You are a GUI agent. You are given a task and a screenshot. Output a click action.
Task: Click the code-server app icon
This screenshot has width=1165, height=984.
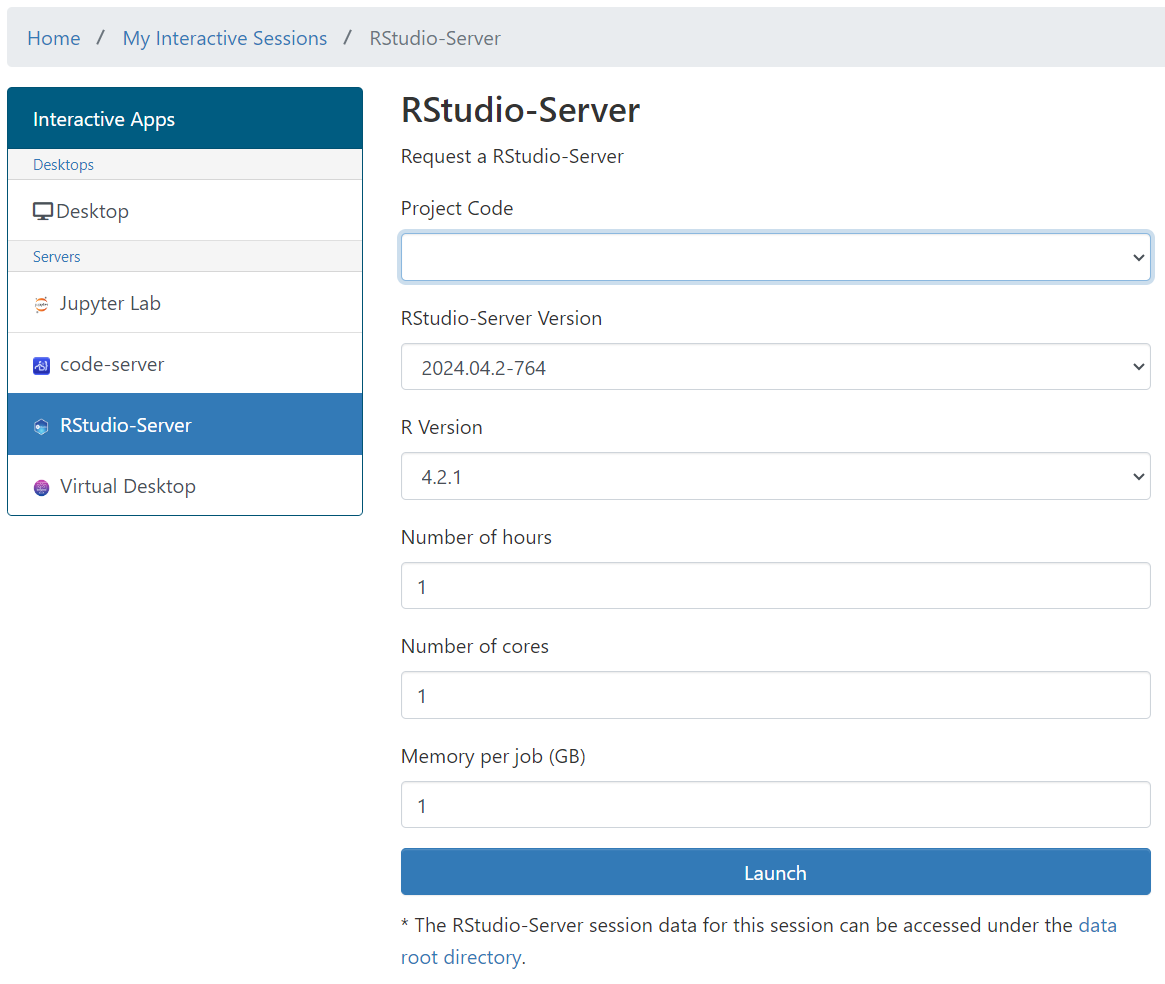coord(41,366)
